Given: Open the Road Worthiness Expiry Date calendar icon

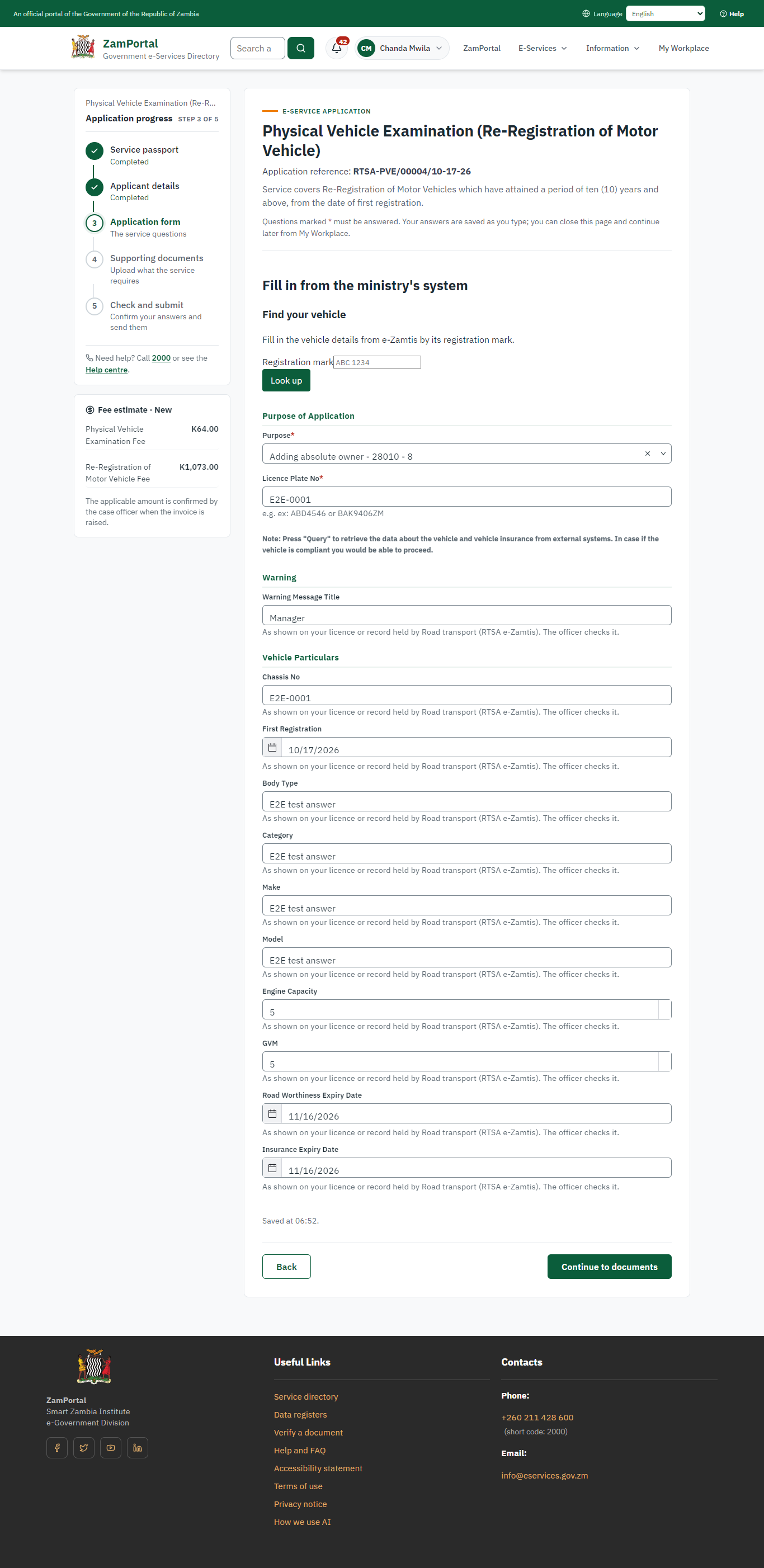Looking at the screenshot, I should coord(272,1113).
